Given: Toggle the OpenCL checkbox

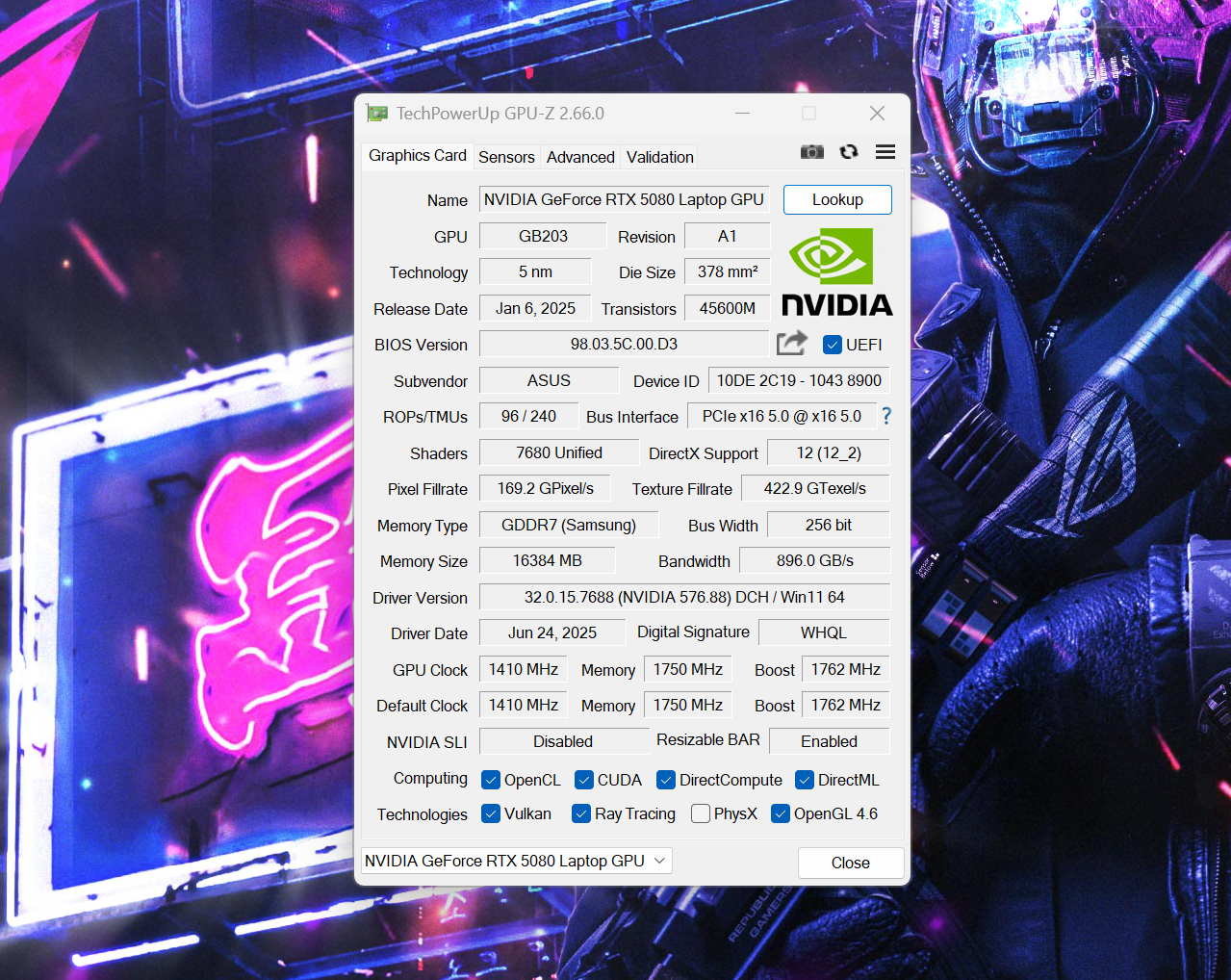Looking at the screenshot, I should pyautogui.click(x=491, y=780).
